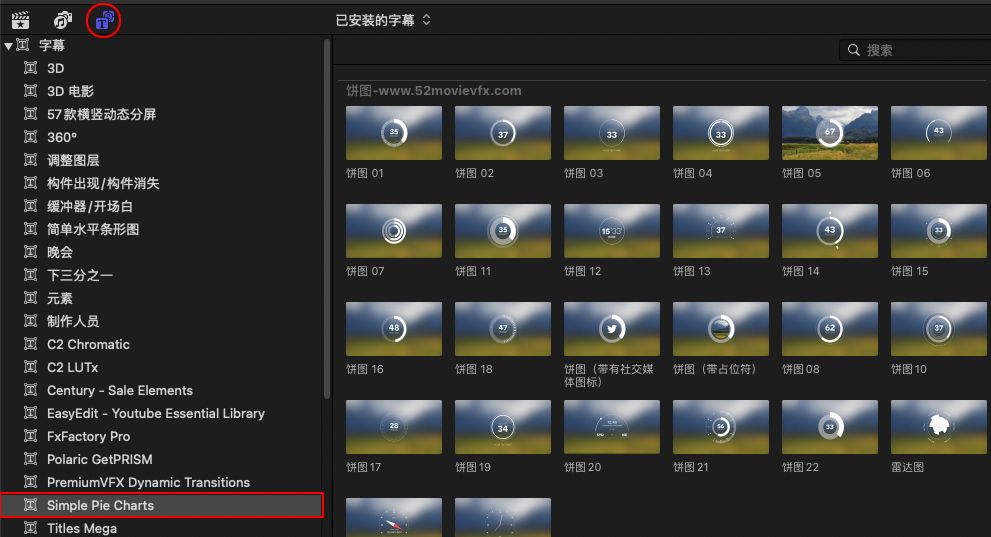Select the Titles Mega category

tap(161, 528)
